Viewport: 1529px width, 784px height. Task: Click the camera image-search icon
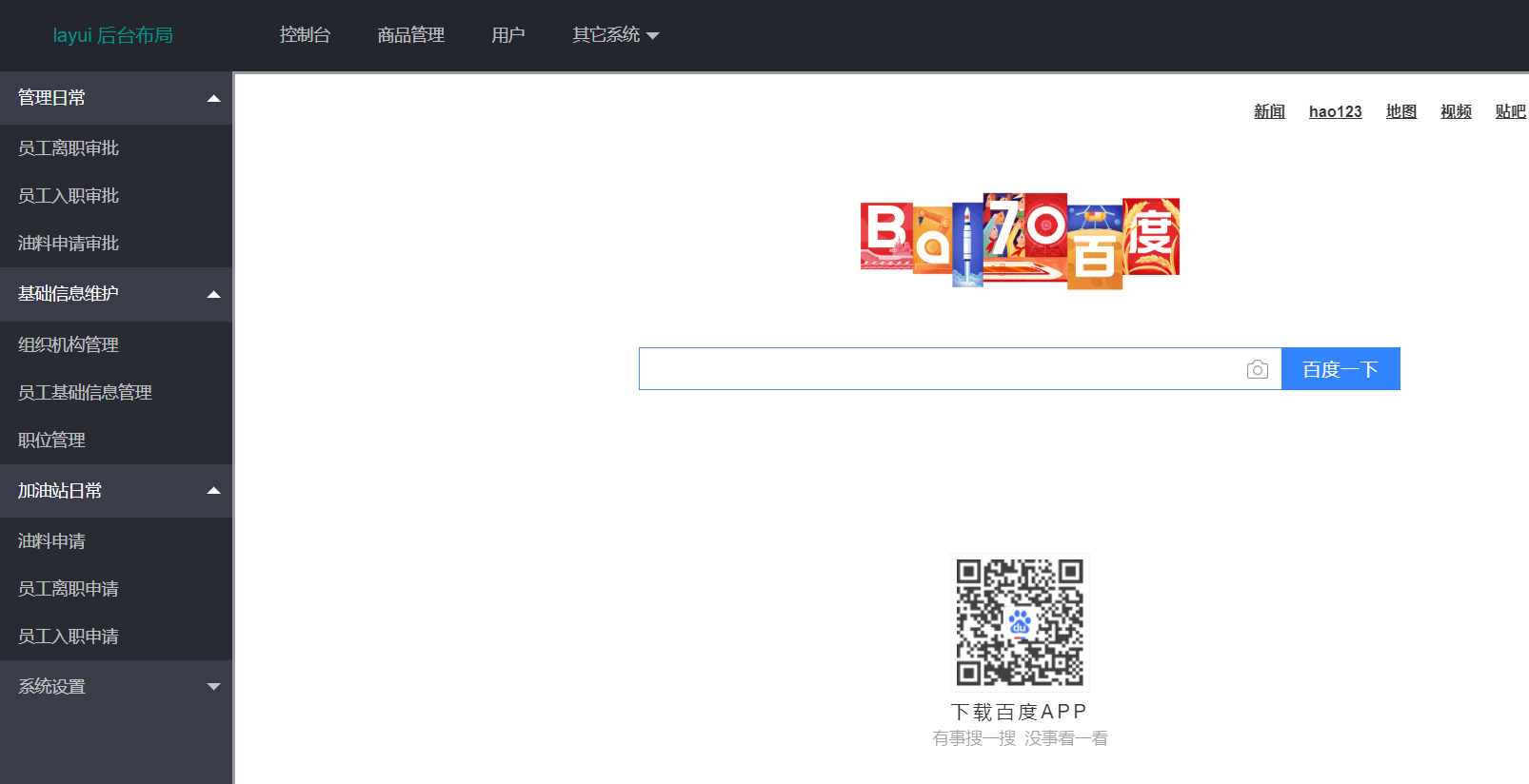pos(1257,369)
